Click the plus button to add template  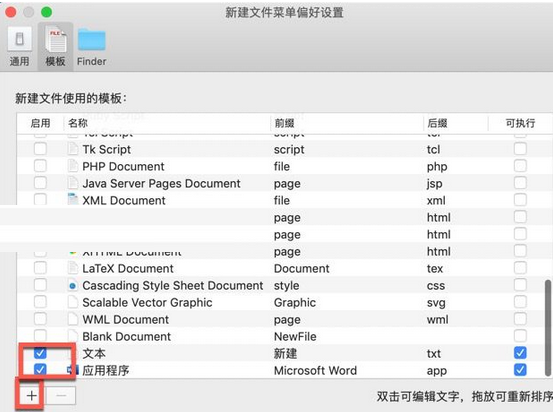click(x=31, y=395)
